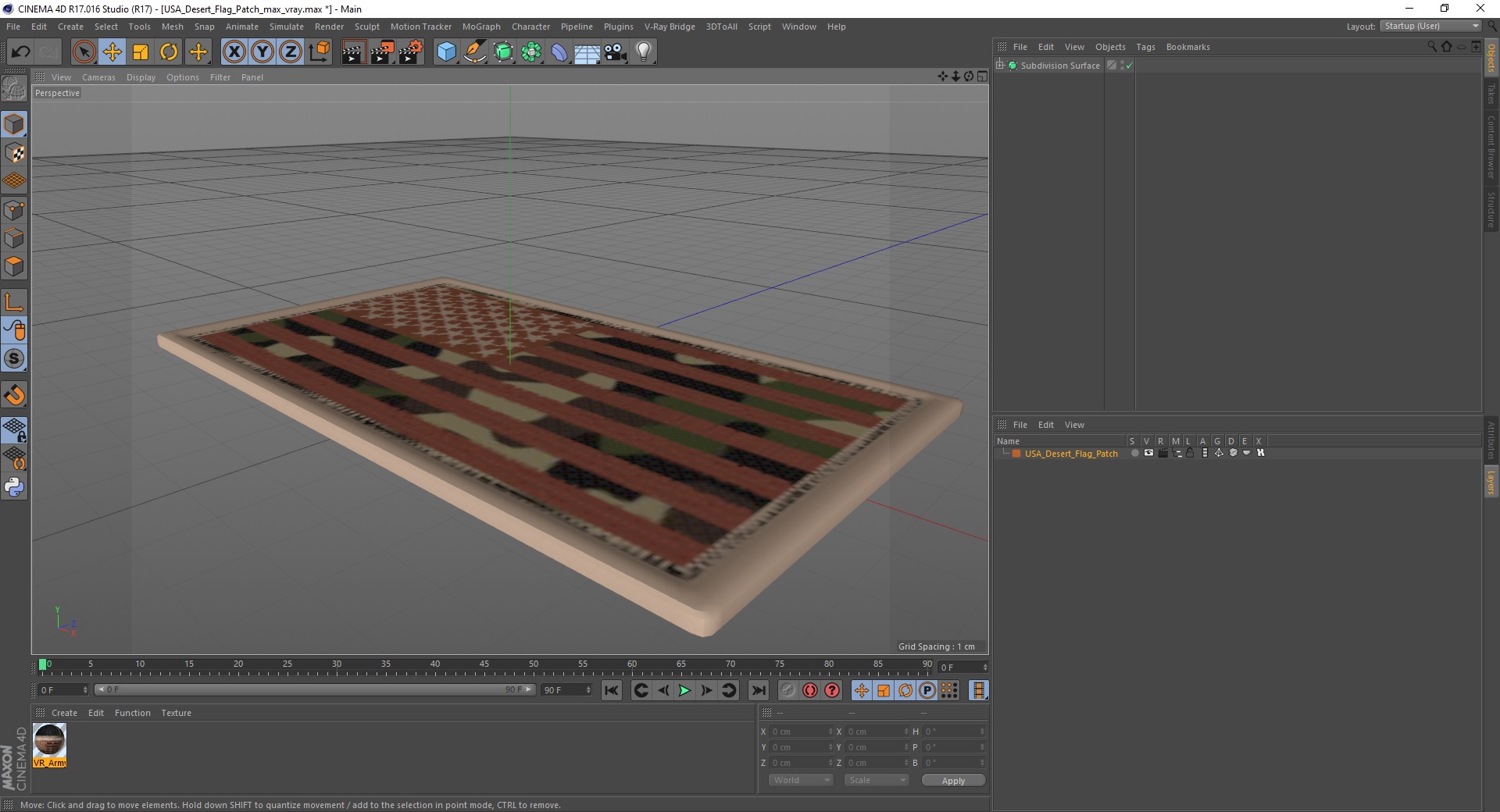The height and width of the screenshot is (812, 1500).
Task: Open material manager Create menu
Action: 64,713
